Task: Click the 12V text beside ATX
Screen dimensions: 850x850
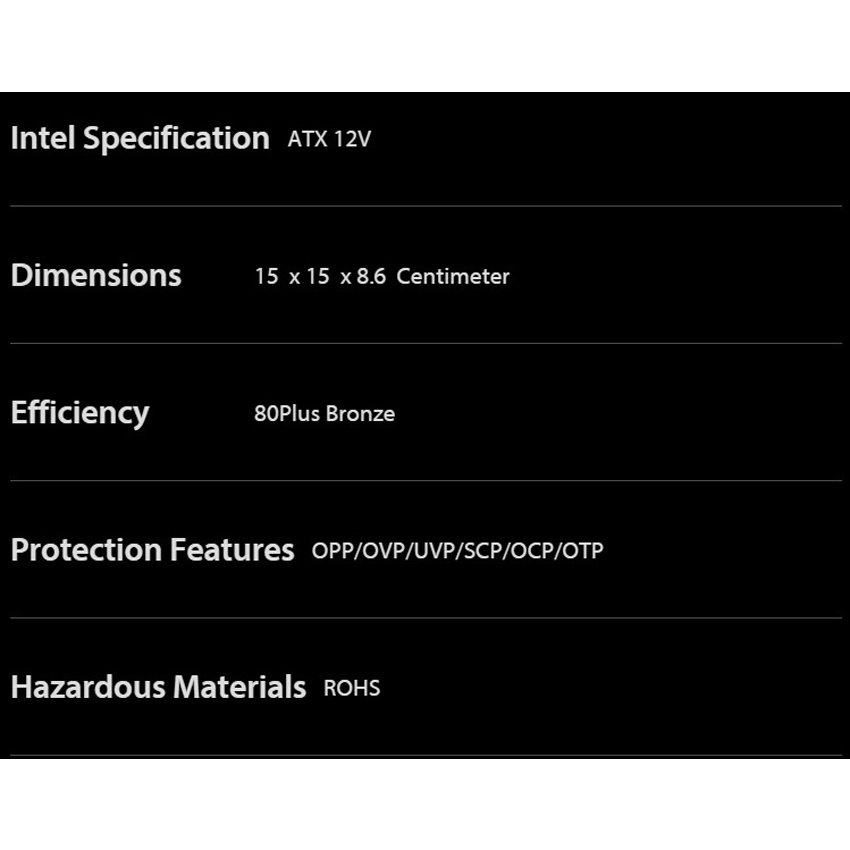Action: pos(351,139)
